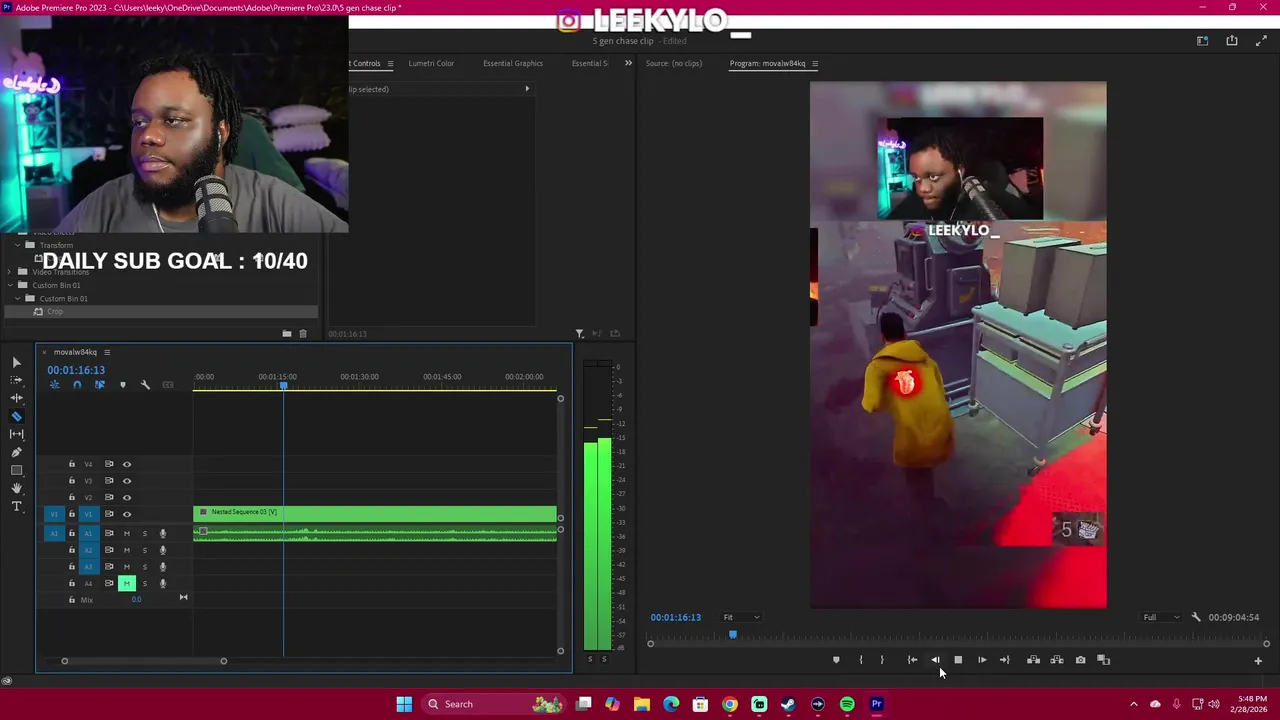
Task: Select the Rectangle tool
Action: [17, 470]
